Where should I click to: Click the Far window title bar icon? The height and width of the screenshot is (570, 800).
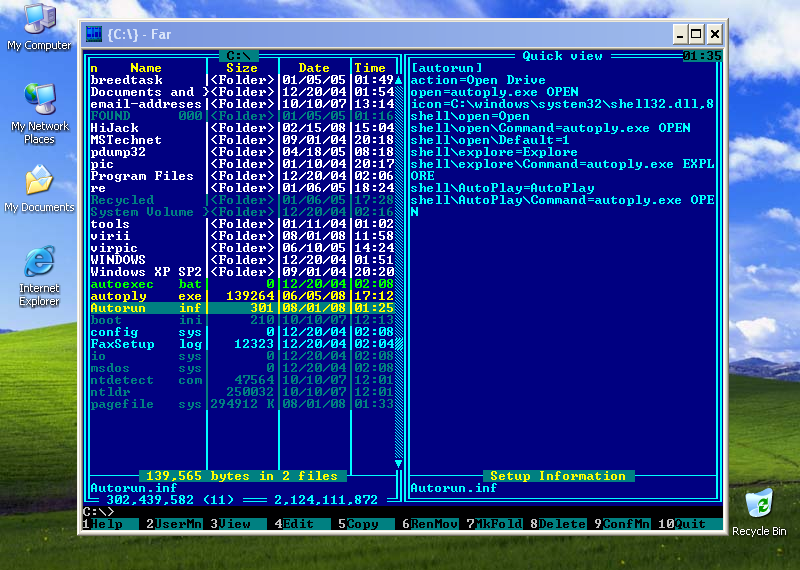click(x=94, y=34)
